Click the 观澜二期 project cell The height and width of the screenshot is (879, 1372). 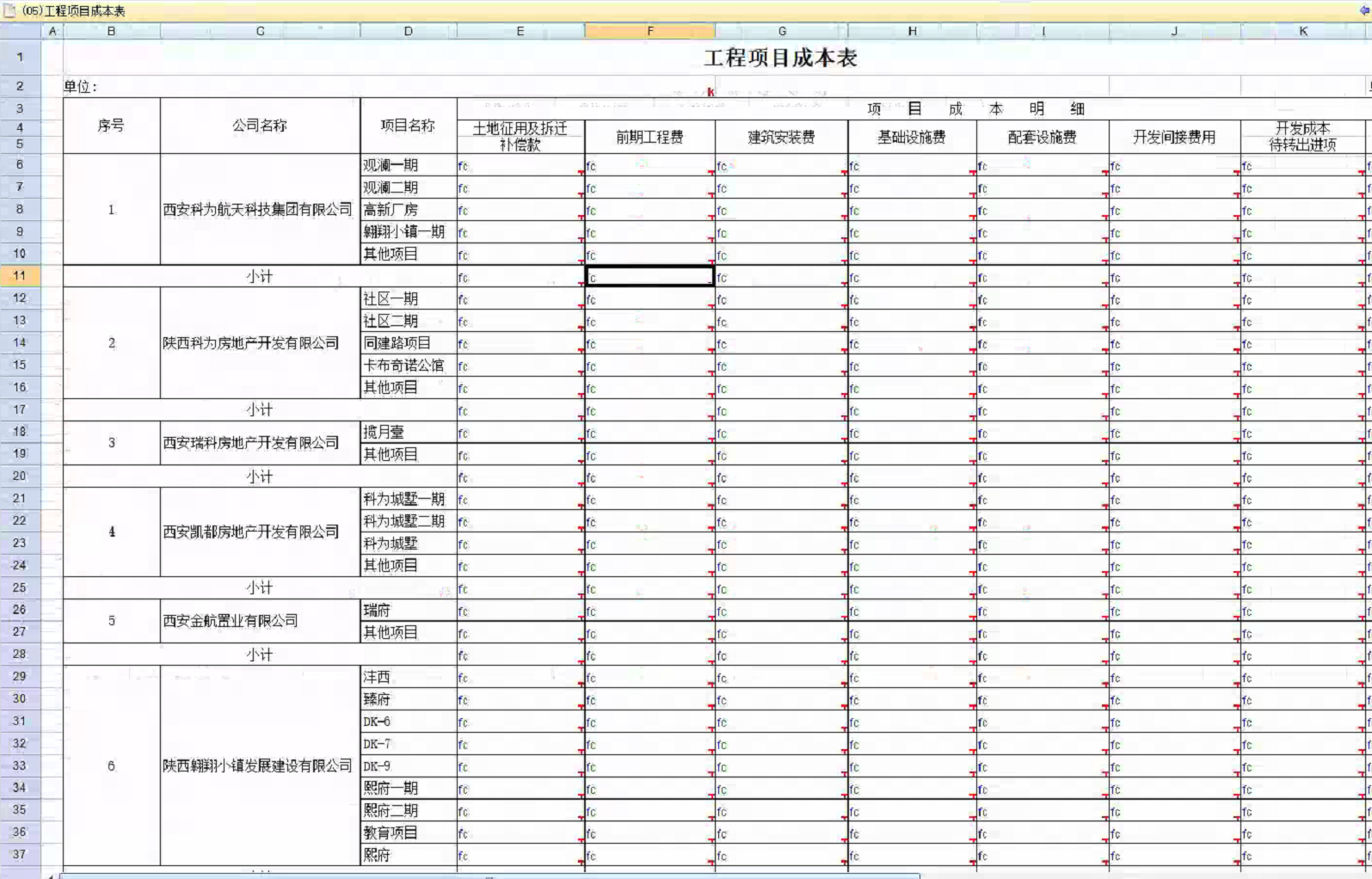(409, 187)
